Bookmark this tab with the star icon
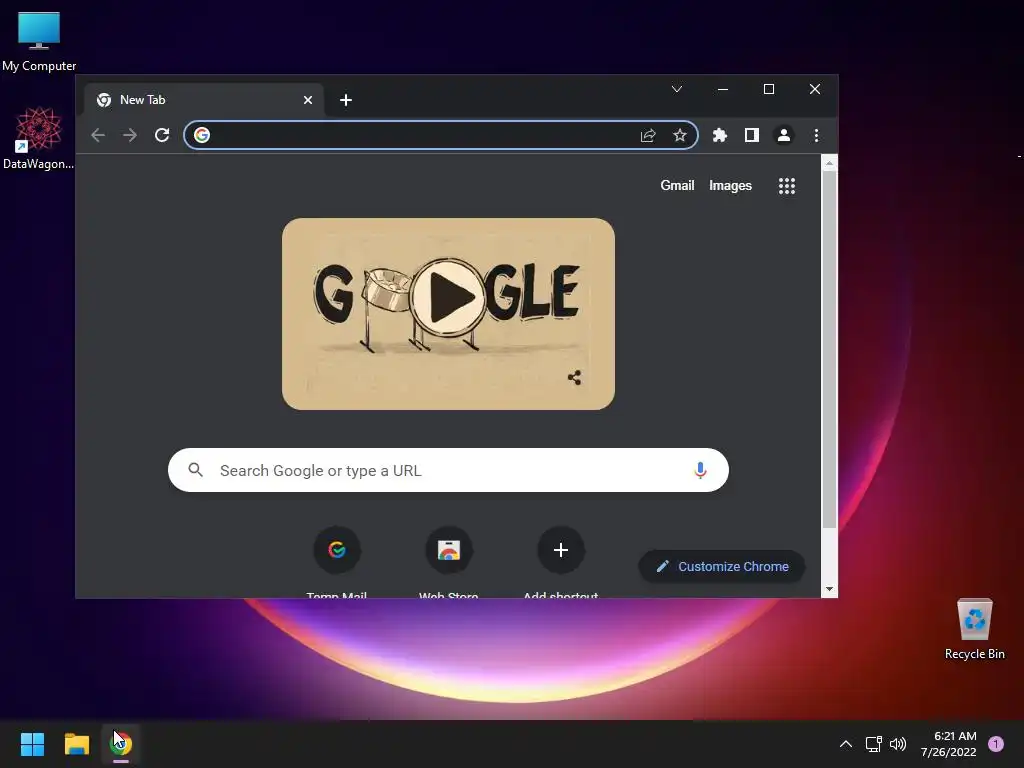This screenshot has height=768, width=1024. click(x=680, y=135)
